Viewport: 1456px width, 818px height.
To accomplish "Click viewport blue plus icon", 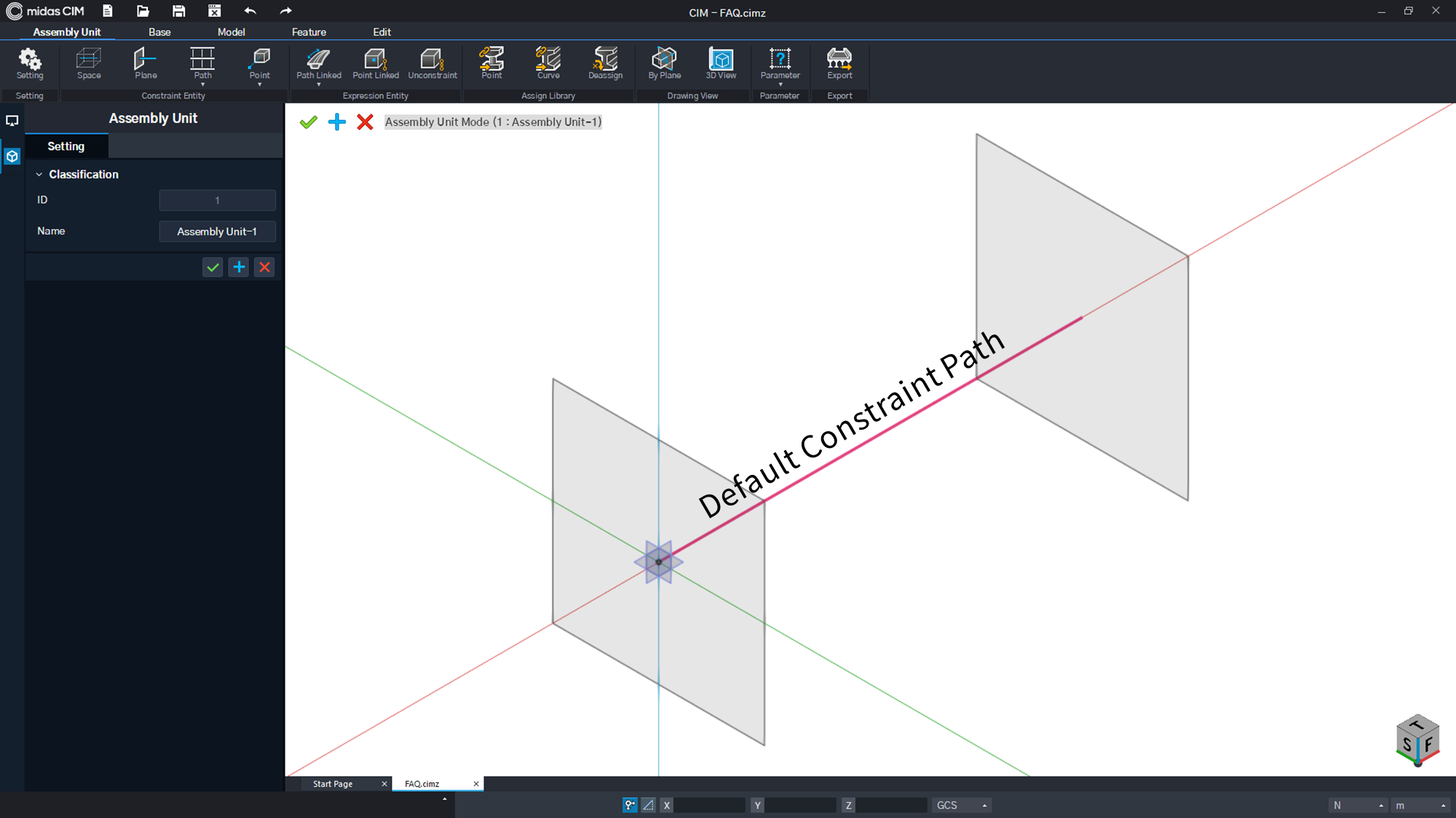I will [336, 122].
